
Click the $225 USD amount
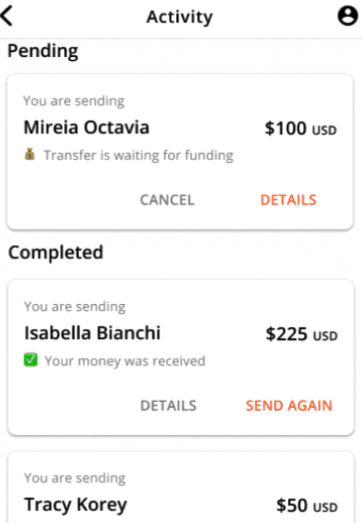tap(302, 334)
